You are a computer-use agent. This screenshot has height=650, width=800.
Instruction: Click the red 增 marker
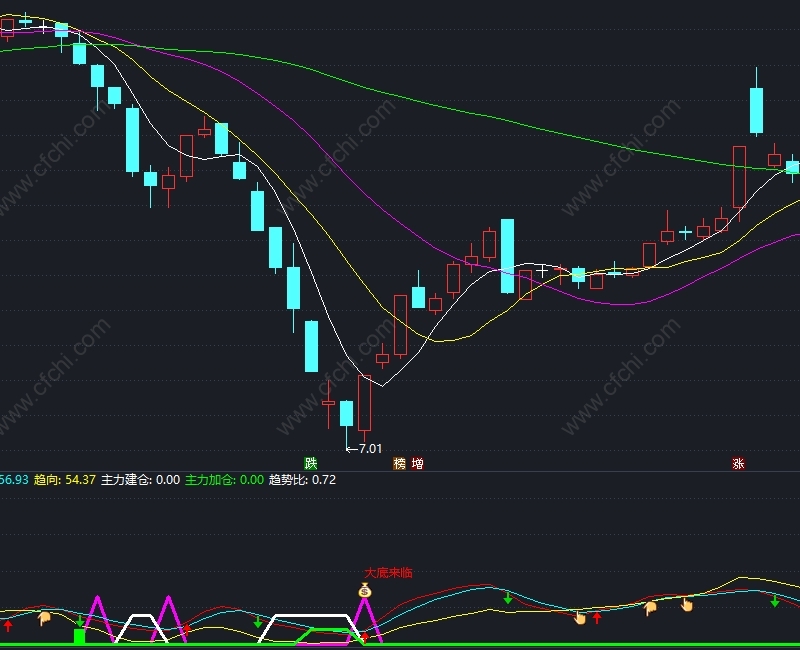tap(417, 463)
